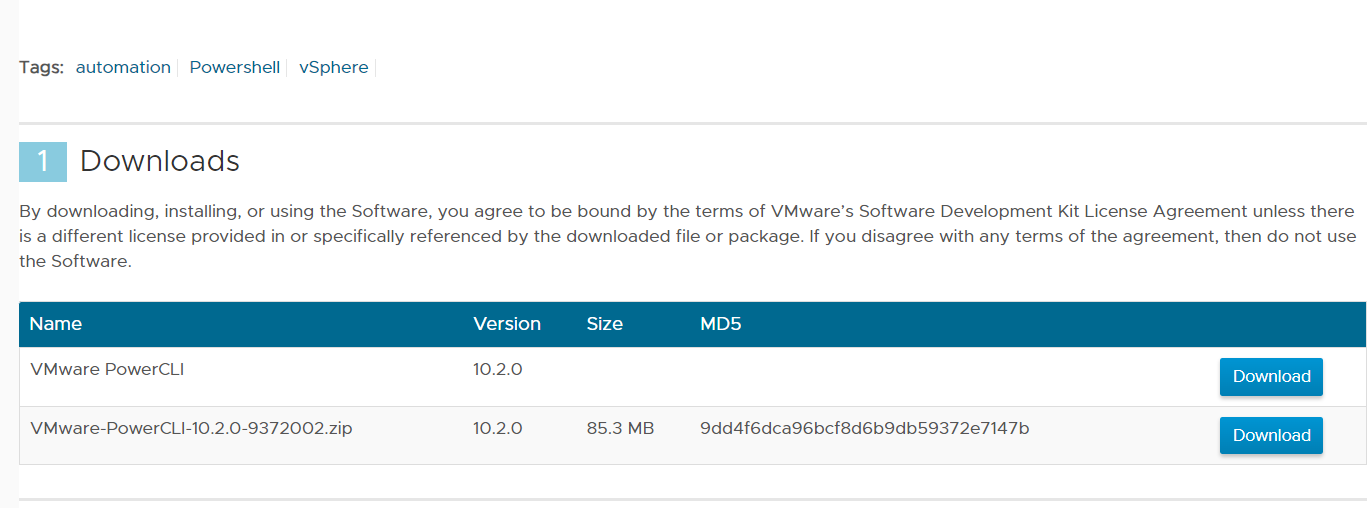Download the VMware PowerCLI package

(1271, 377)
